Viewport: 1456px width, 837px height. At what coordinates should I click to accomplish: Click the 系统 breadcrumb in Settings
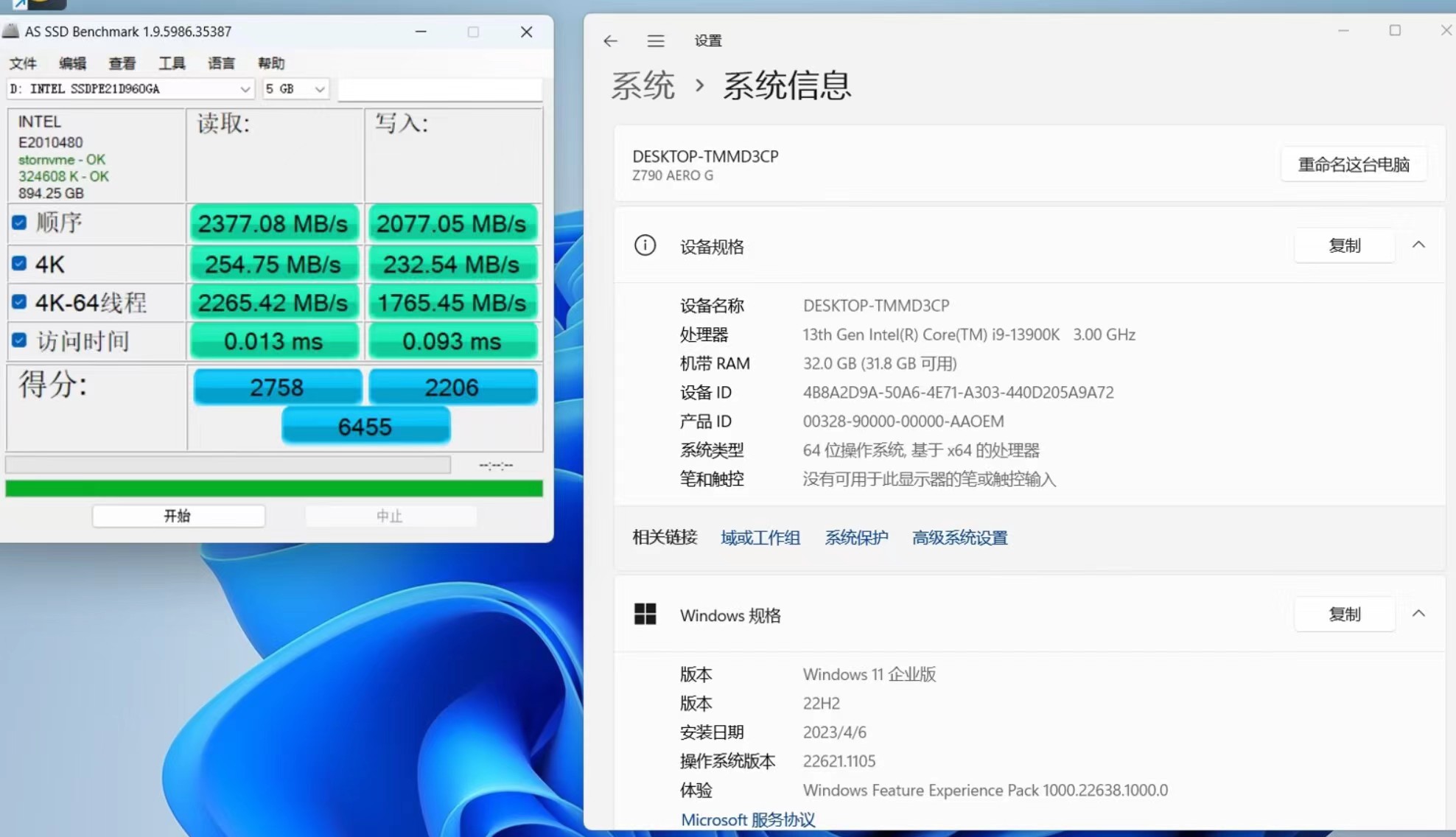click(x=643, y=85)
